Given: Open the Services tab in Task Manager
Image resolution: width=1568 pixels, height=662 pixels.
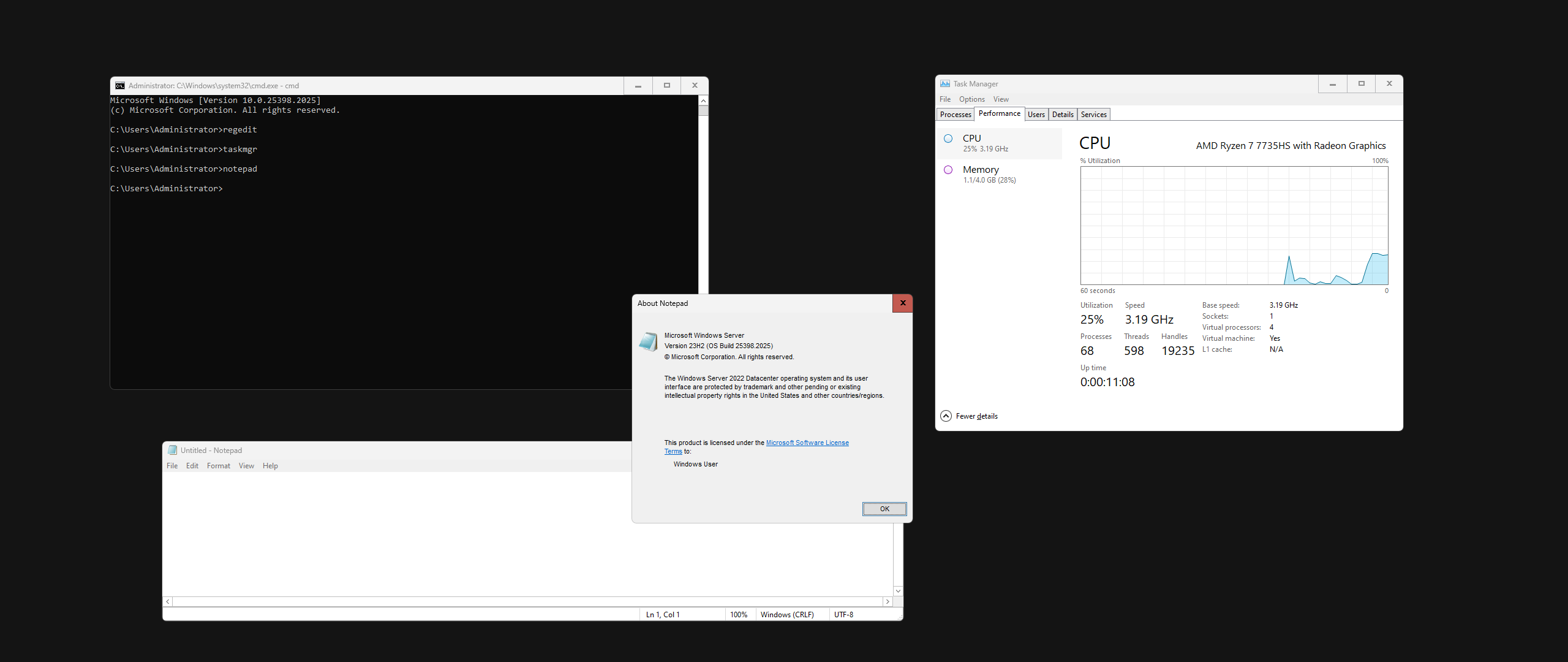Looking at the screenshot, I should [1093, 115].
